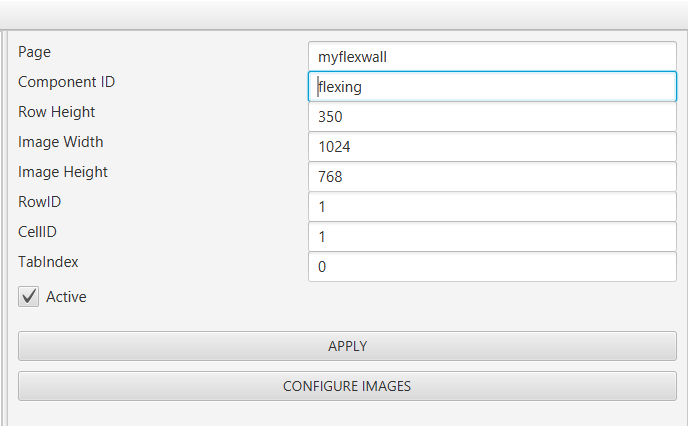This screenshot has height=426, width=688.
Task: Click the TabIndex label
Action: click(48, 262)
